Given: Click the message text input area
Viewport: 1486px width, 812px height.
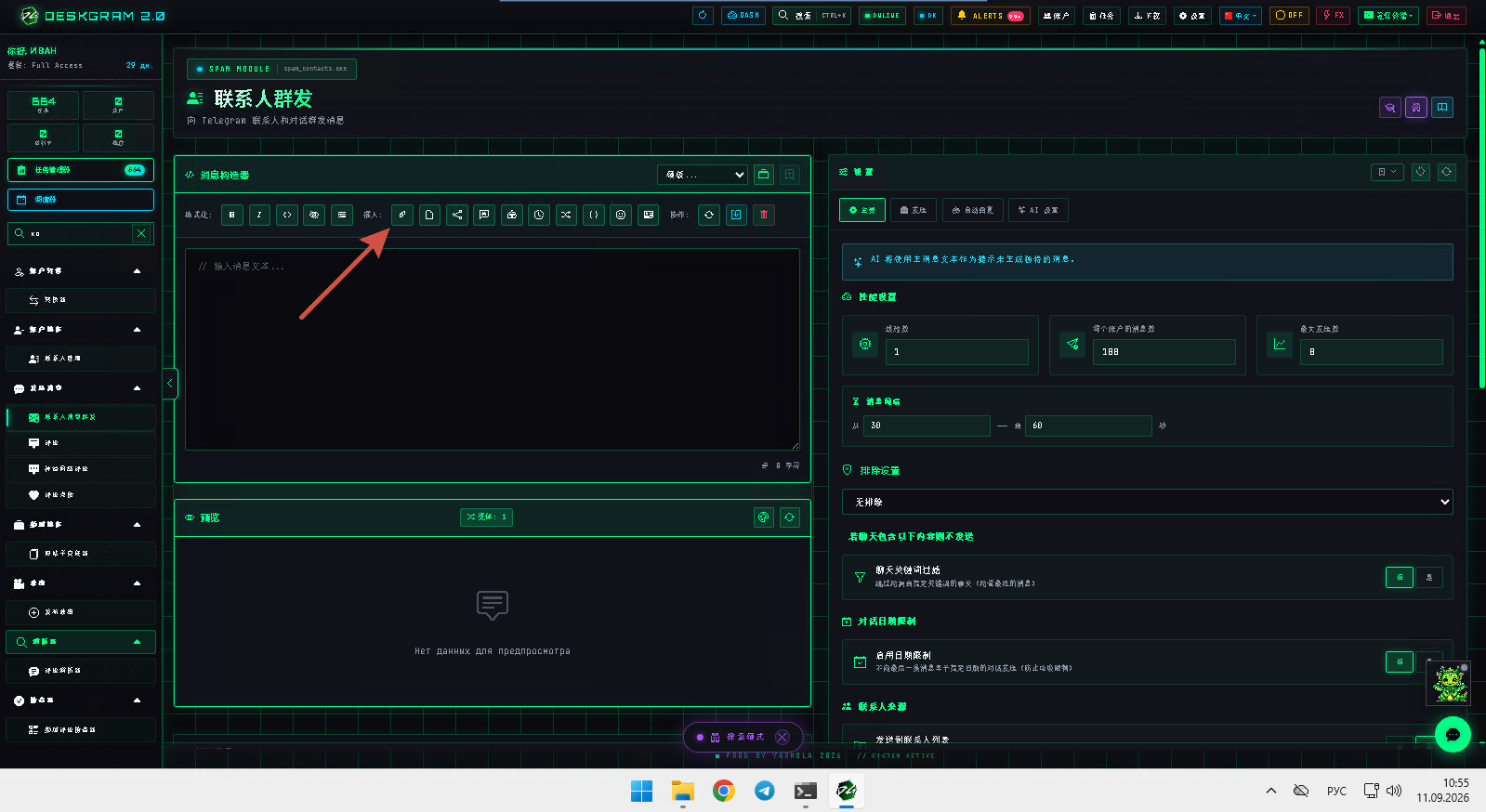Looking at the screenshot, I should [x=493, y=349].
